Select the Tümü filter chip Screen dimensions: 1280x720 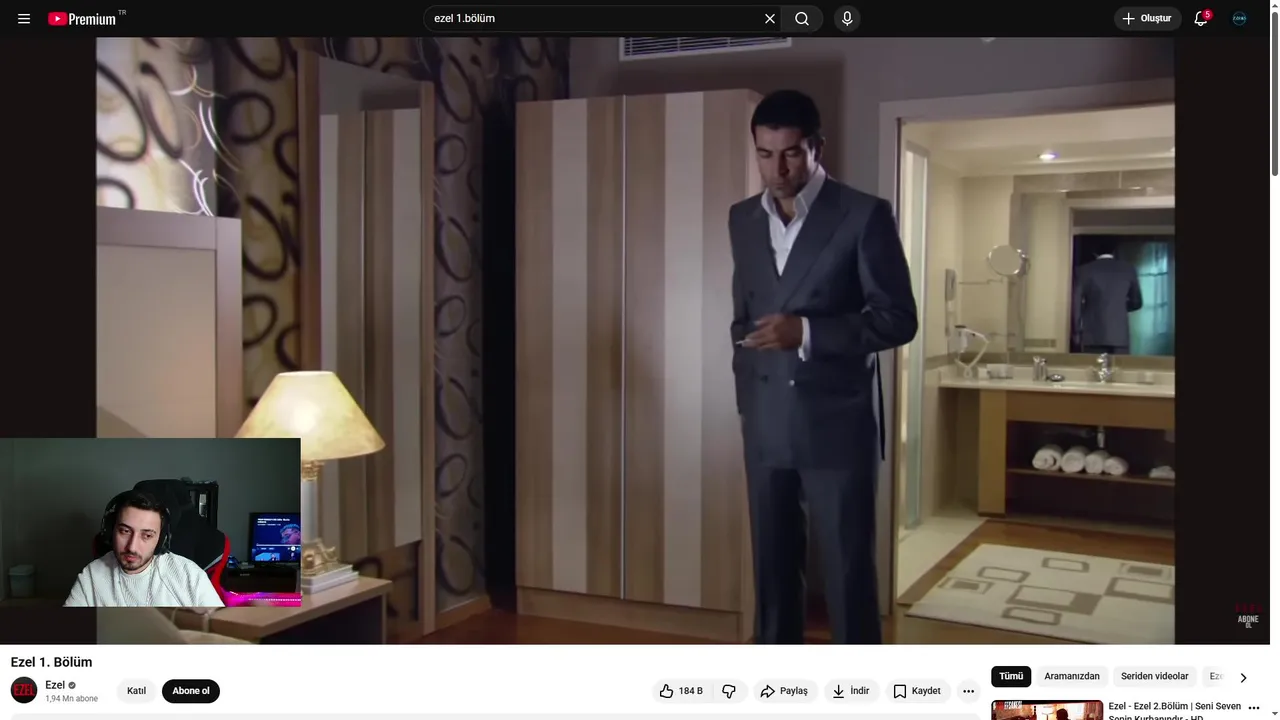(1011, 677)
